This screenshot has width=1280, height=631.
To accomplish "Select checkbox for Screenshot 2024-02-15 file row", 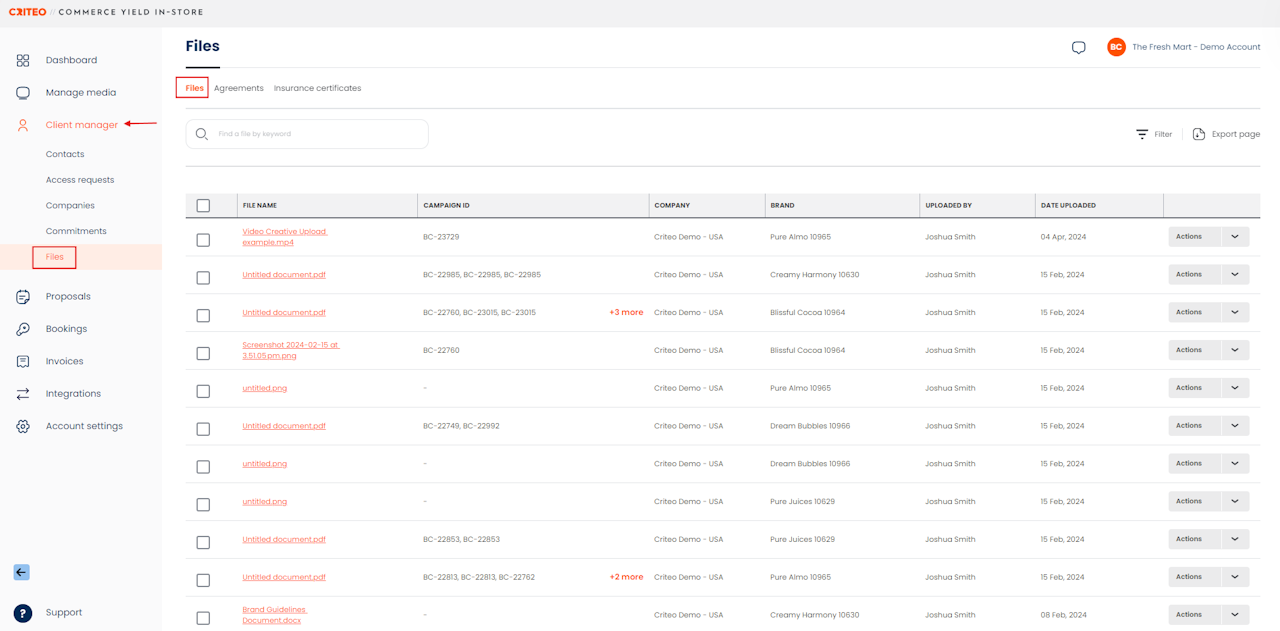I will tap(203, 353).
